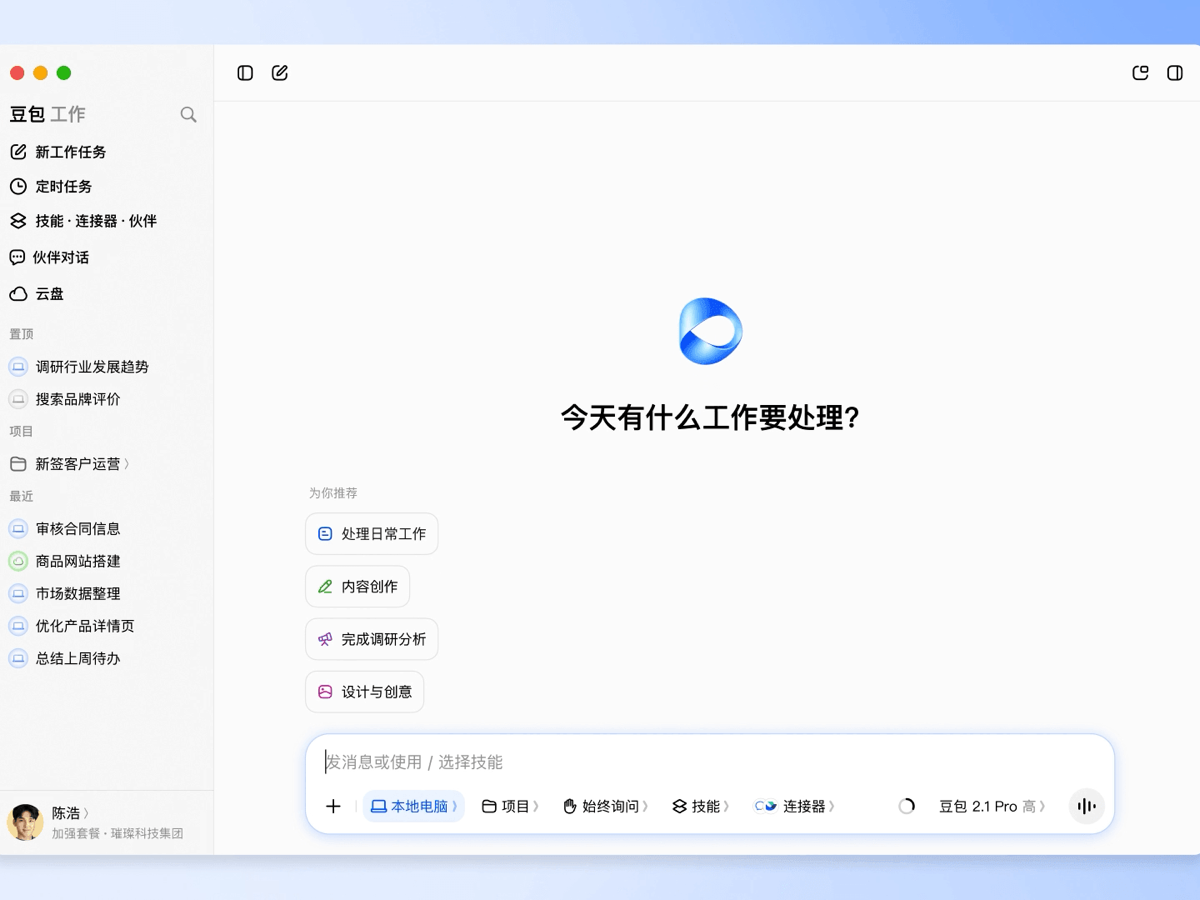Open the 技能 dropdown in input bar
This screenshot has height=900, width=1200.
tap(700, 806)
